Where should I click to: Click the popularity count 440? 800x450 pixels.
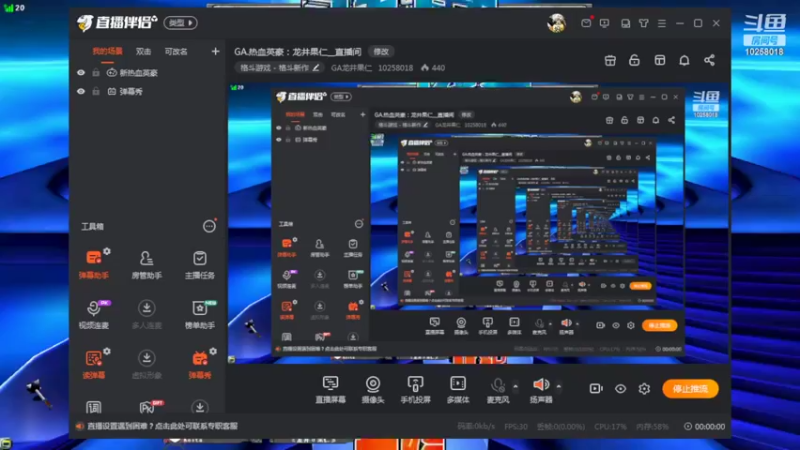point(433,67)
